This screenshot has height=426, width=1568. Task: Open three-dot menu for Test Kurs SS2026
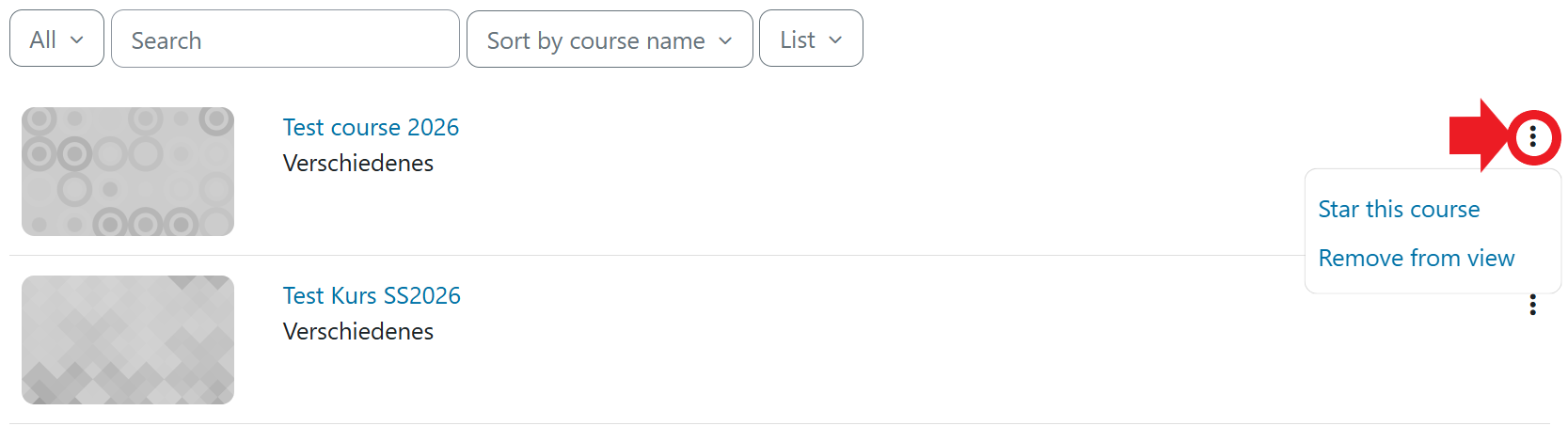point(1532,305)
